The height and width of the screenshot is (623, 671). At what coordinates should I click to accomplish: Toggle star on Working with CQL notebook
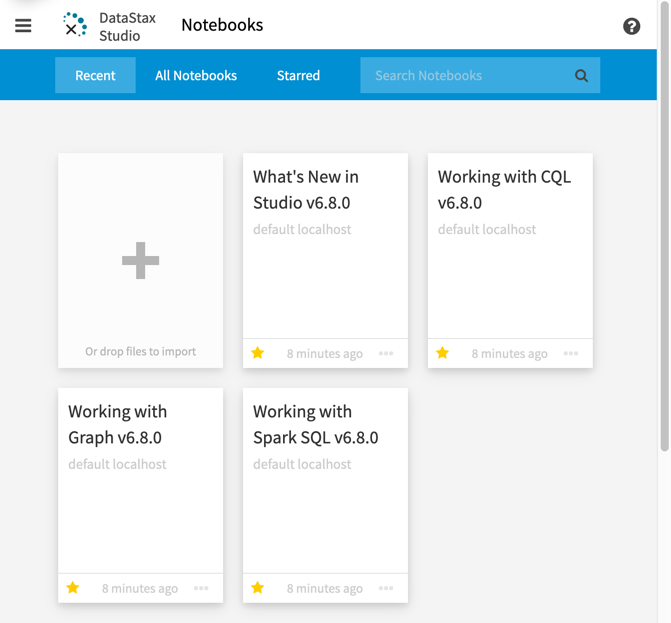pos(443,353)
